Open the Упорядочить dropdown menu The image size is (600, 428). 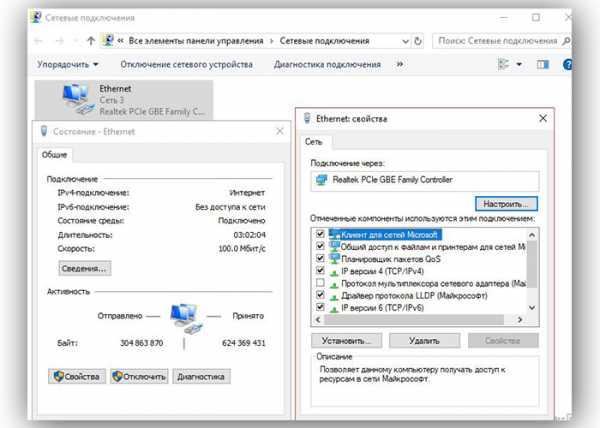[x=68, y=65]
